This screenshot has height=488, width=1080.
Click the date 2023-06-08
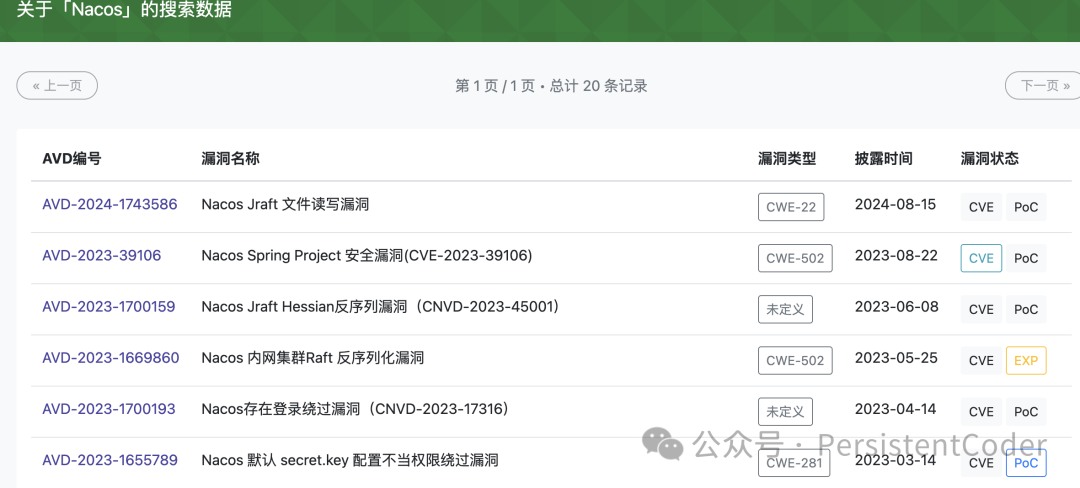click(896, 306)
